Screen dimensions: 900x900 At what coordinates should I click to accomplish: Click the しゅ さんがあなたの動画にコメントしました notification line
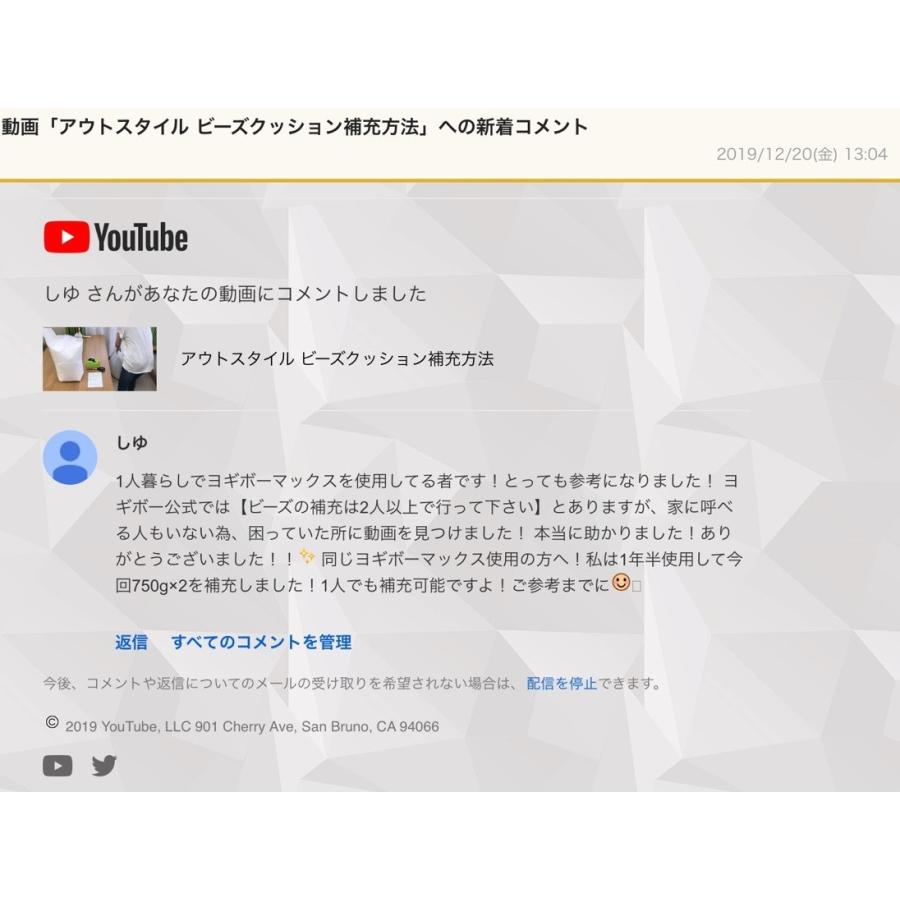(x=235, y=293)
